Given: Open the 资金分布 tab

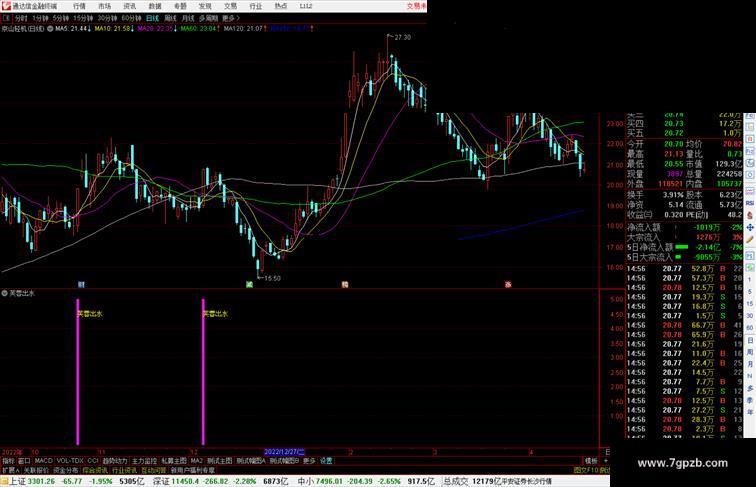Looking at the screenshot, I should point(66,470).
